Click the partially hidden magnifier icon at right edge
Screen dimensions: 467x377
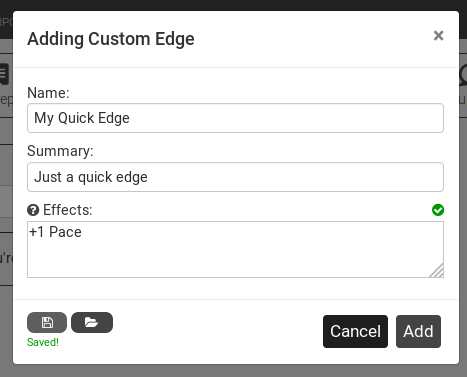[463, 75]
